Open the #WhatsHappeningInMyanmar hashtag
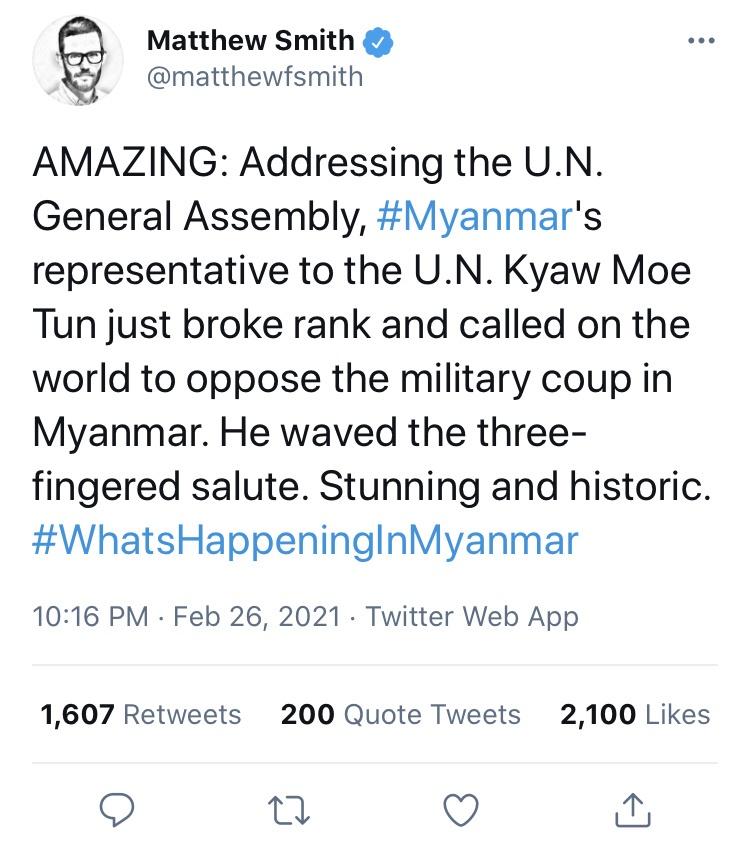 [x=306, y=540]
